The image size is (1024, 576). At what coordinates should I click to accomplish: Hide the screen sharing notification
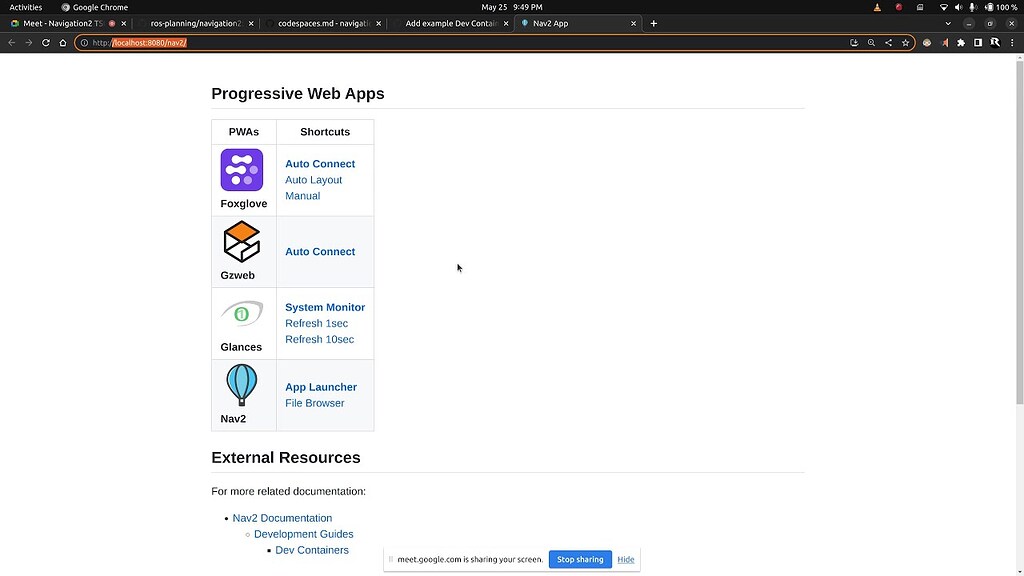[x=626, y=559]
